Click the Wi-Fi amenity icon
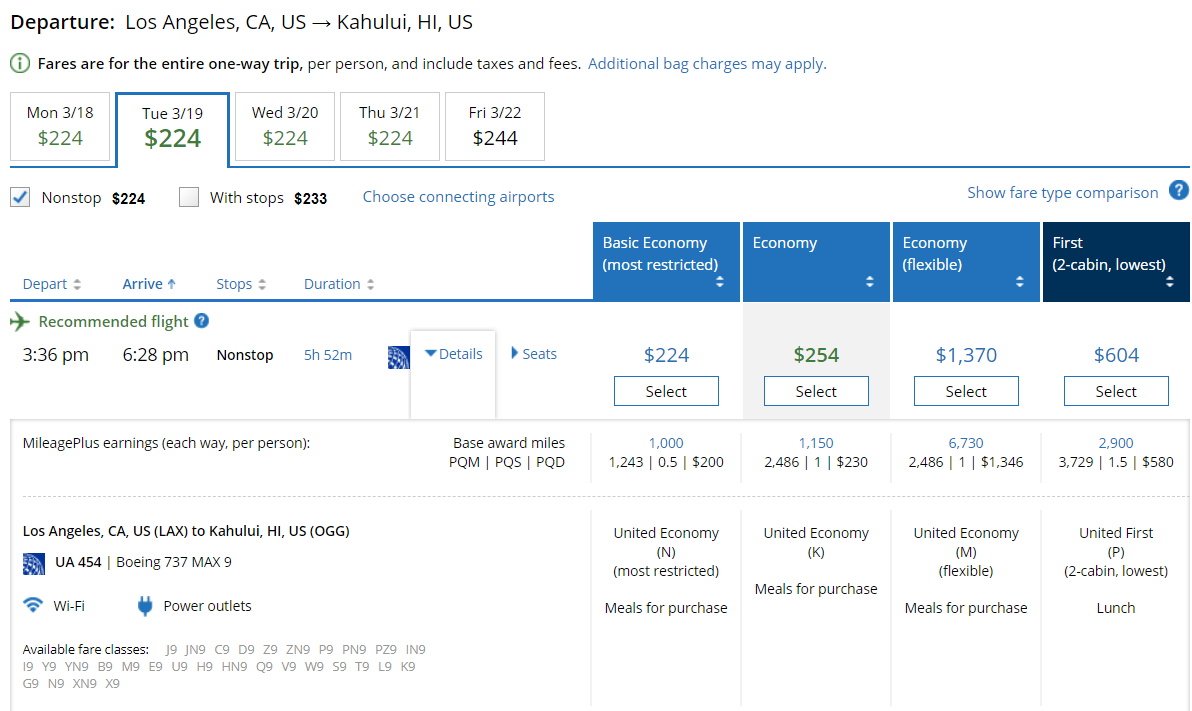The width and height of the screenshot is (1192, 711). [33, 605]
